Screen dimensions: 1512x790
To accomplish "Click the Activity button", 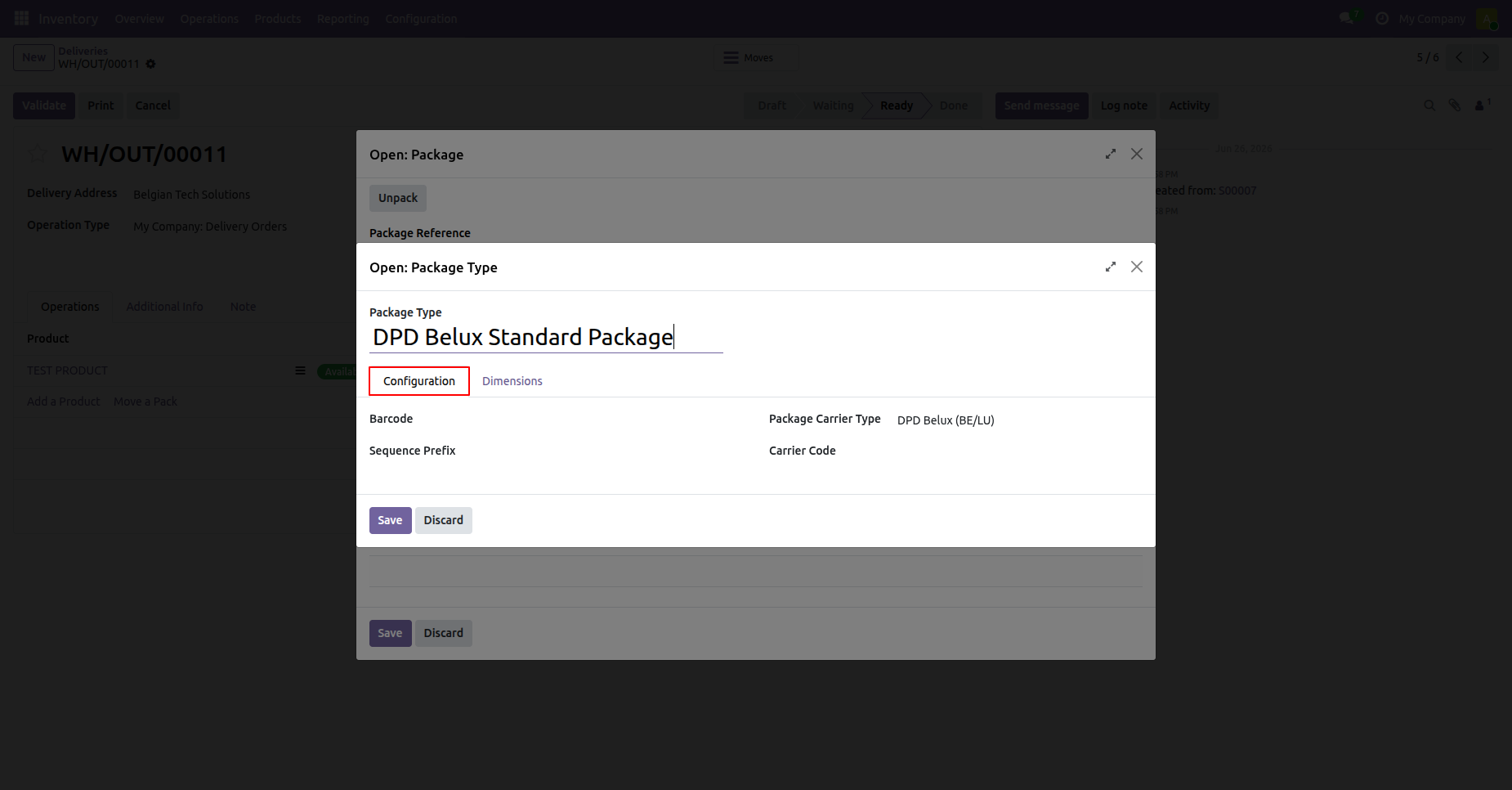I will 1189,105.
